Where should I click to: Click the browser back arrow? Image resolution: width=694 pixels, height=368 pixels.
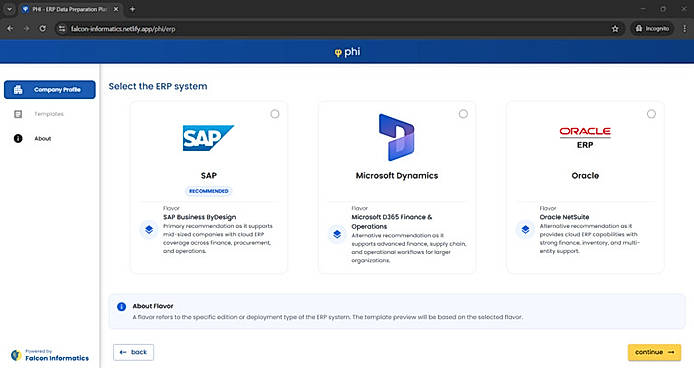pos(10,28)
